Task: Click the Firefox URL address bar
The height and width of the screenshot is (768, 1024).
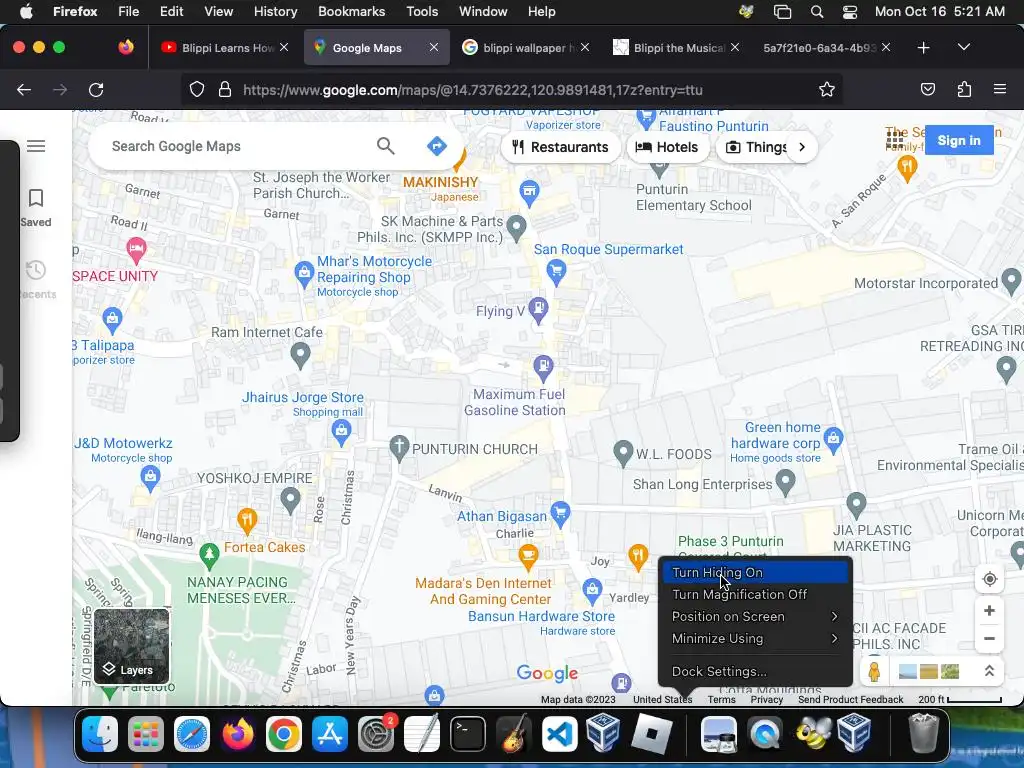Action: point(513,89)
